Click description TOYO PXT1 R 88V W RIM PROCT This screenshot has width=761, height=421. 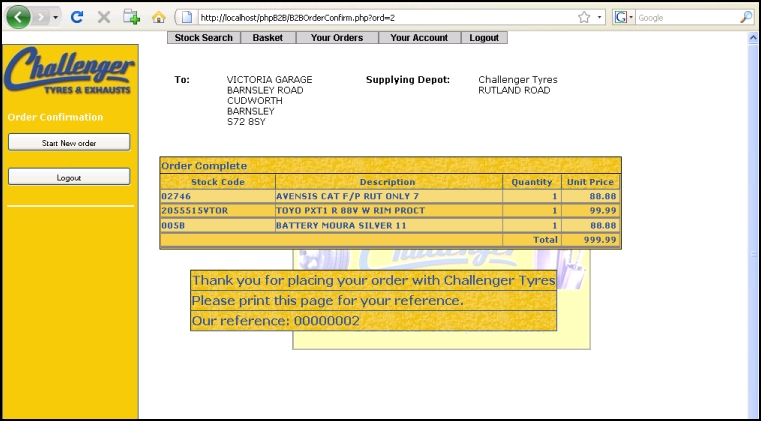point(350,211)
